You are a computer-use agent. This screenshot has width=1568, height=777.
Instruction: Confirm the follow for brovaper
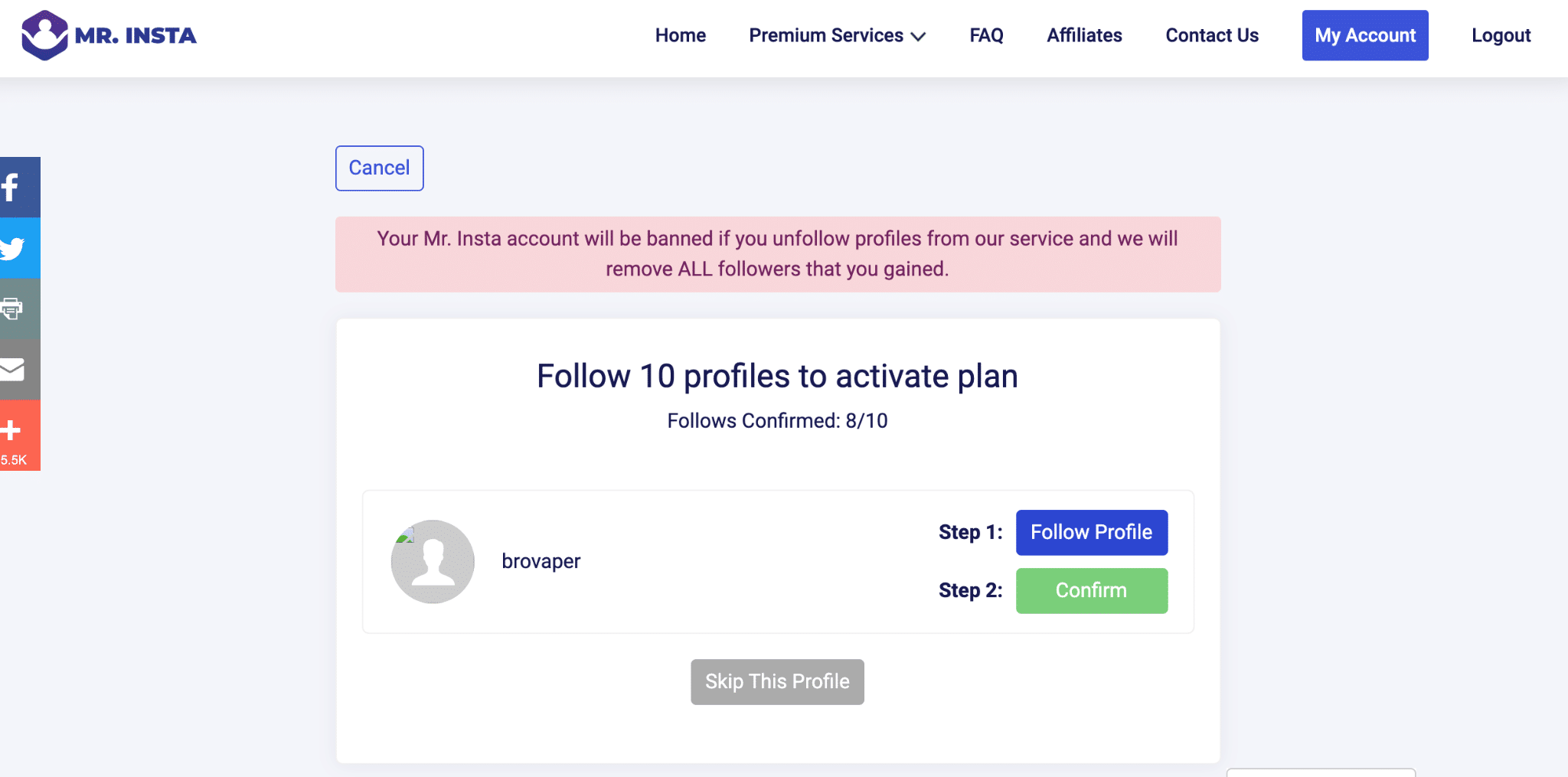1092,590
